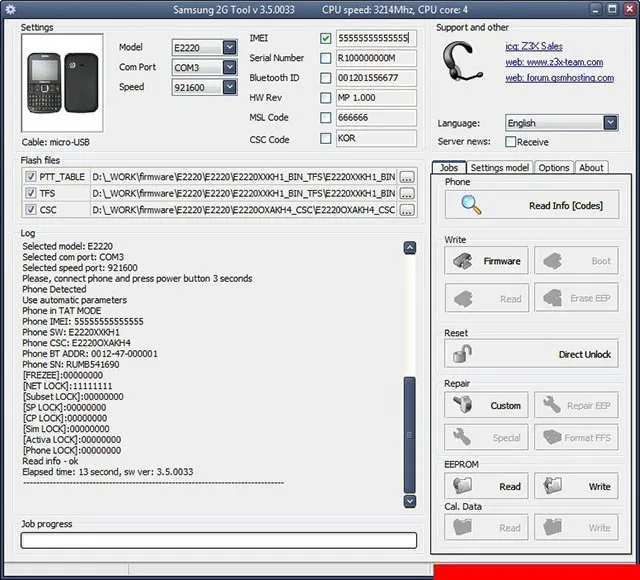Toggle the MSL Code checkbox
Viewport: 640px width, 580px height.
(326, 118)
